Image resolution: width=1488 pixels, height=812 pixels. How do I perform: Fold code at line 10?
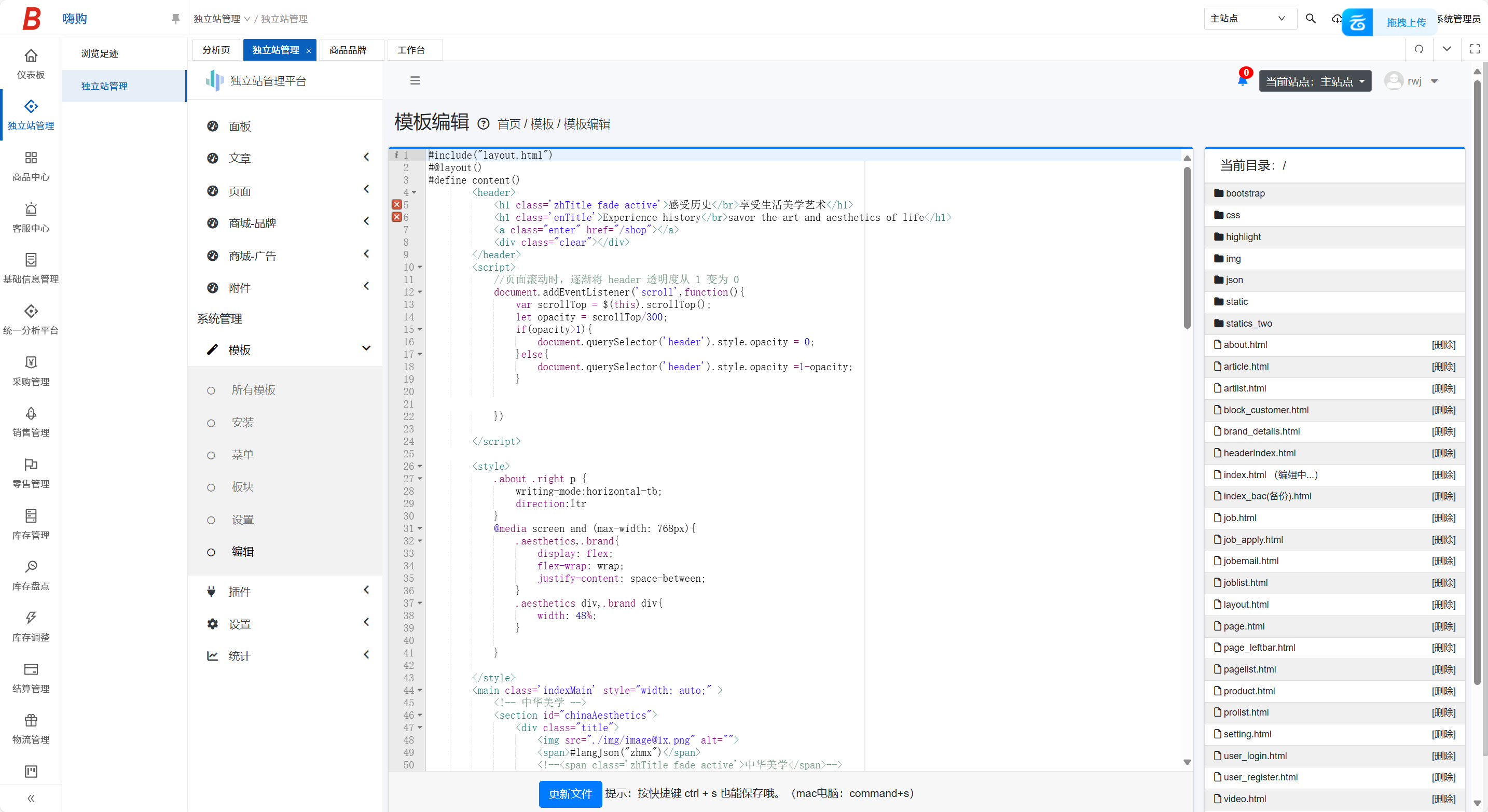(420, 267)
